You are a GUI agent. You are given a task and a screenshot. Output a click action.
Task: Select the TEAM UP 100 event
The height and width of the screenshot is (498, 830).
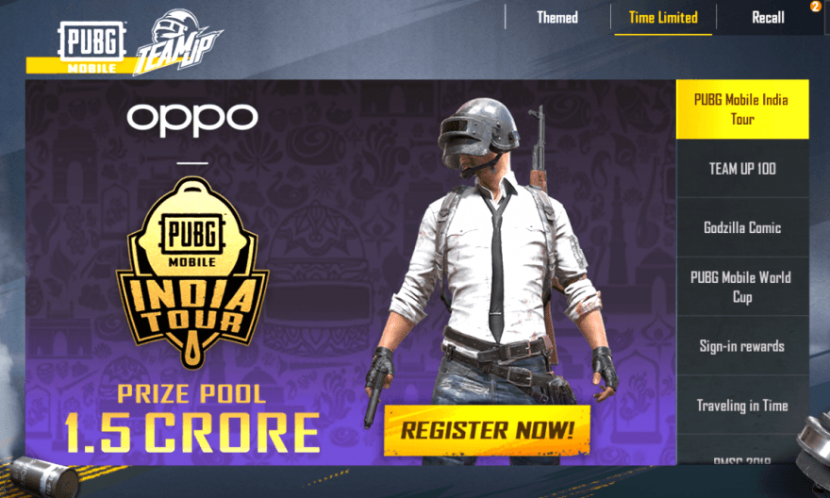742,169
